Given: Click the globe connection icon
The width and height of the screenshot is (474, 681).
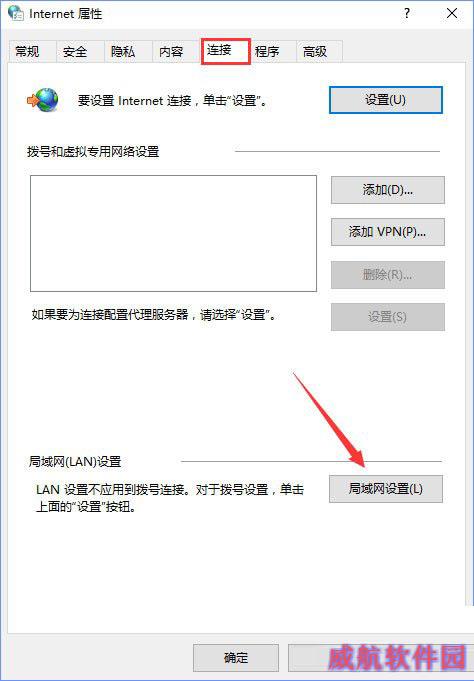Looking at the screenshot, I should [43, 100].
